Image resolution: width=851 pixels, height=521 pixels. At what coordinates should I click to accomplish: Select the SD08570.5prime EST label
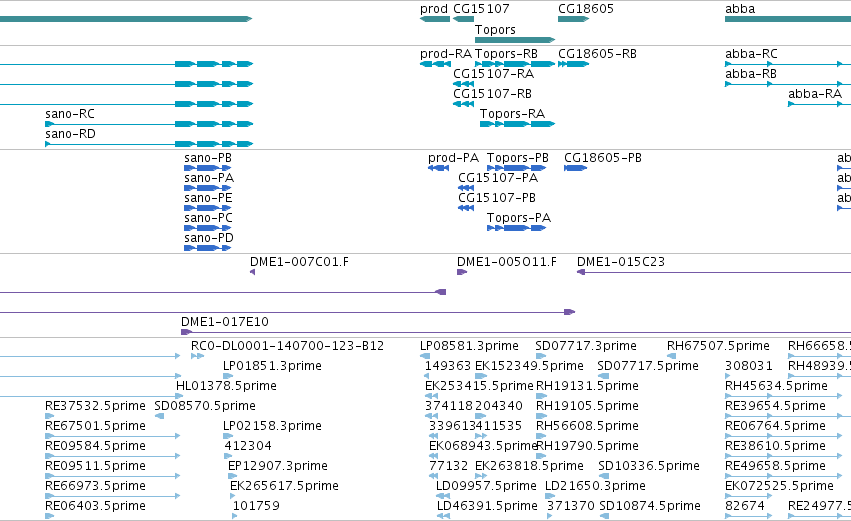(205, 407)
